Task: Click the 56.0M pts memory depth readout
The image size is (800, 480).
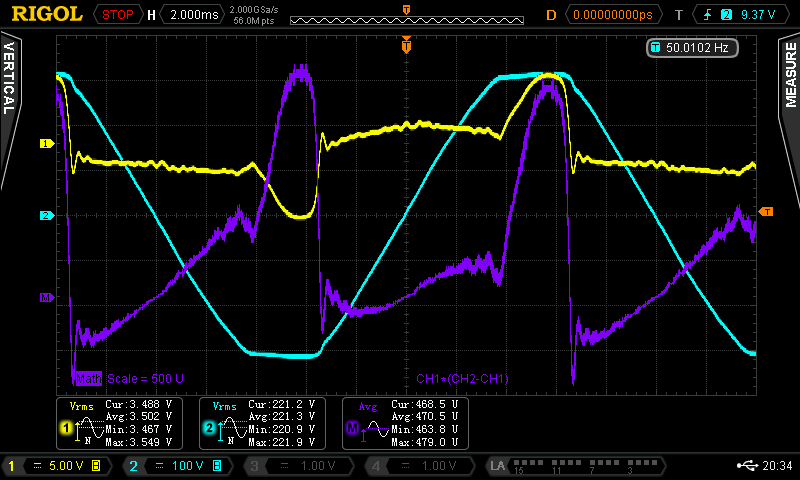Action: tap(254, 21)
